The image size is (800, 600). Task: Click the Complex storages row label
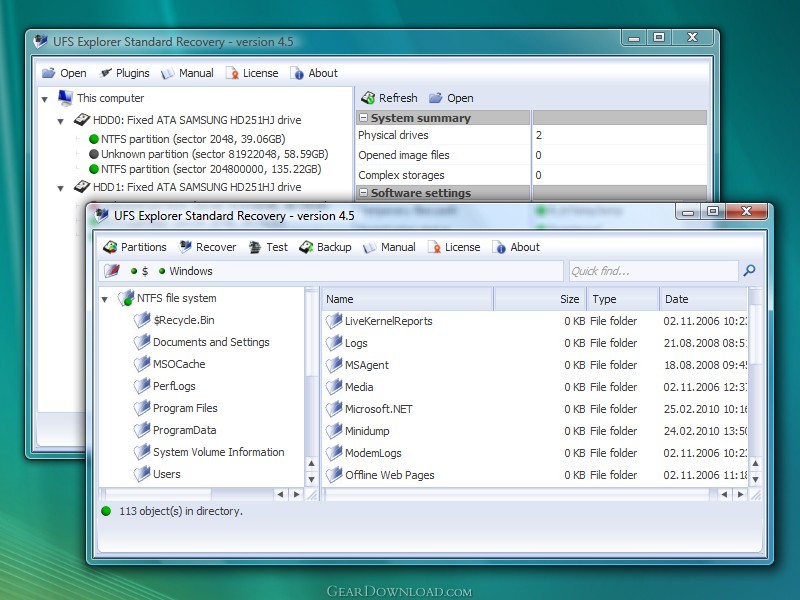[x=401, y=175]
